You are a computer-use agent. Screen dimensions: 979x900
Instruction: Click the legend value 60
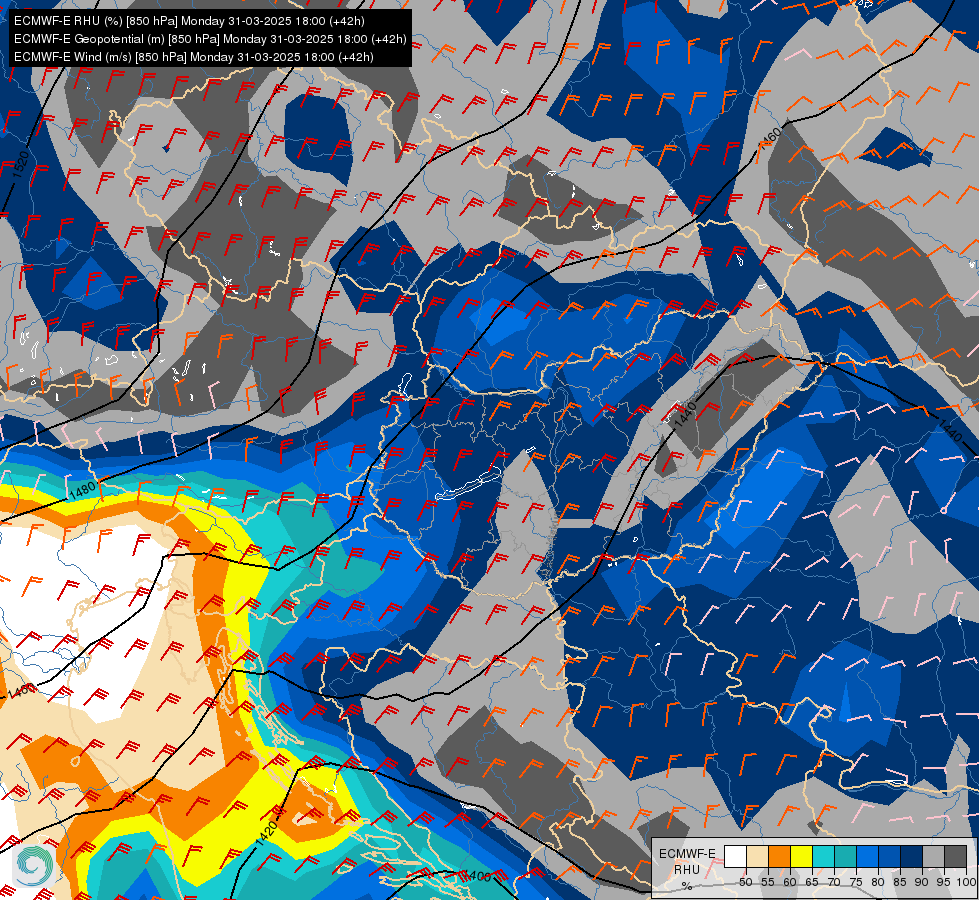point(790,882)
